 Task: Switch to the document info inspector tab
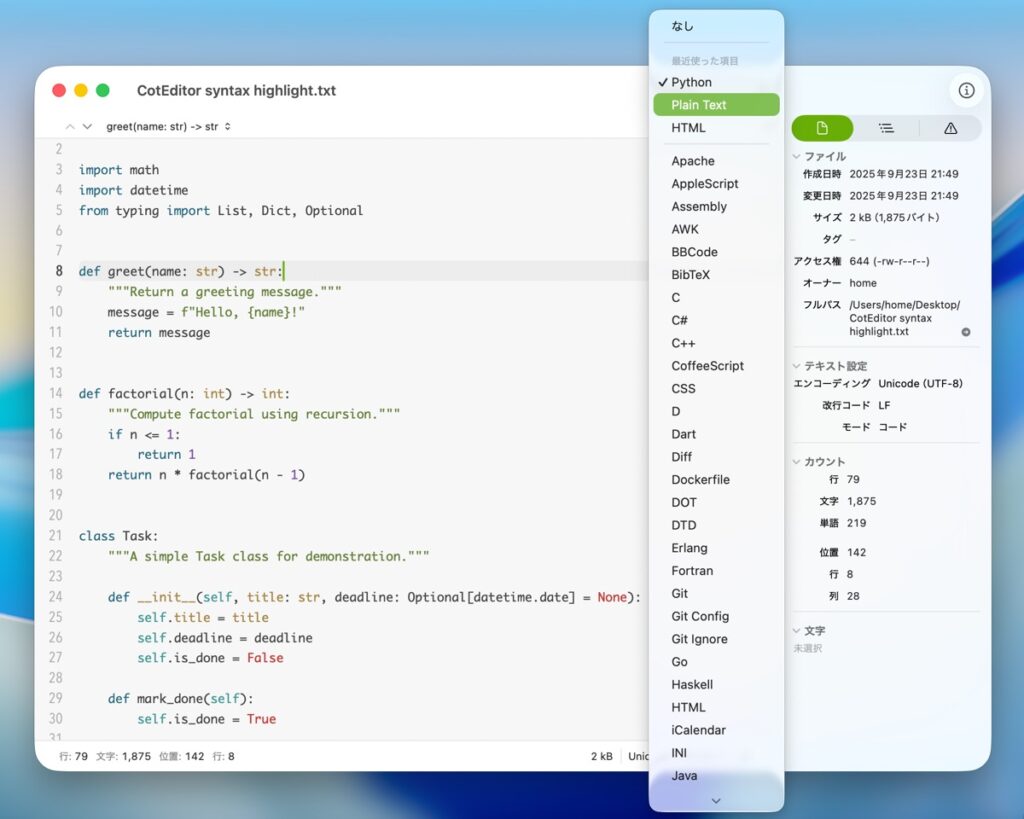(x=822, y=128)
